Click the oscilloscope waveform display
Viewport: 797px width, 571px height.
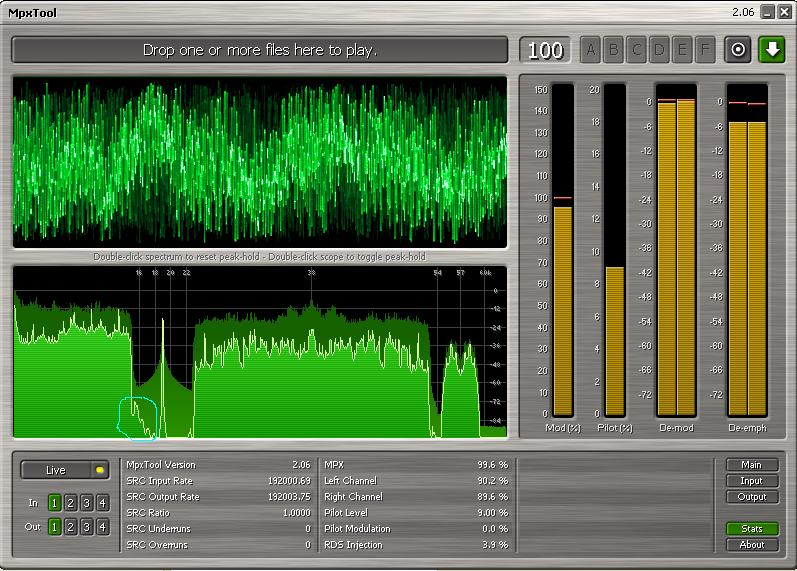(260, 162)
